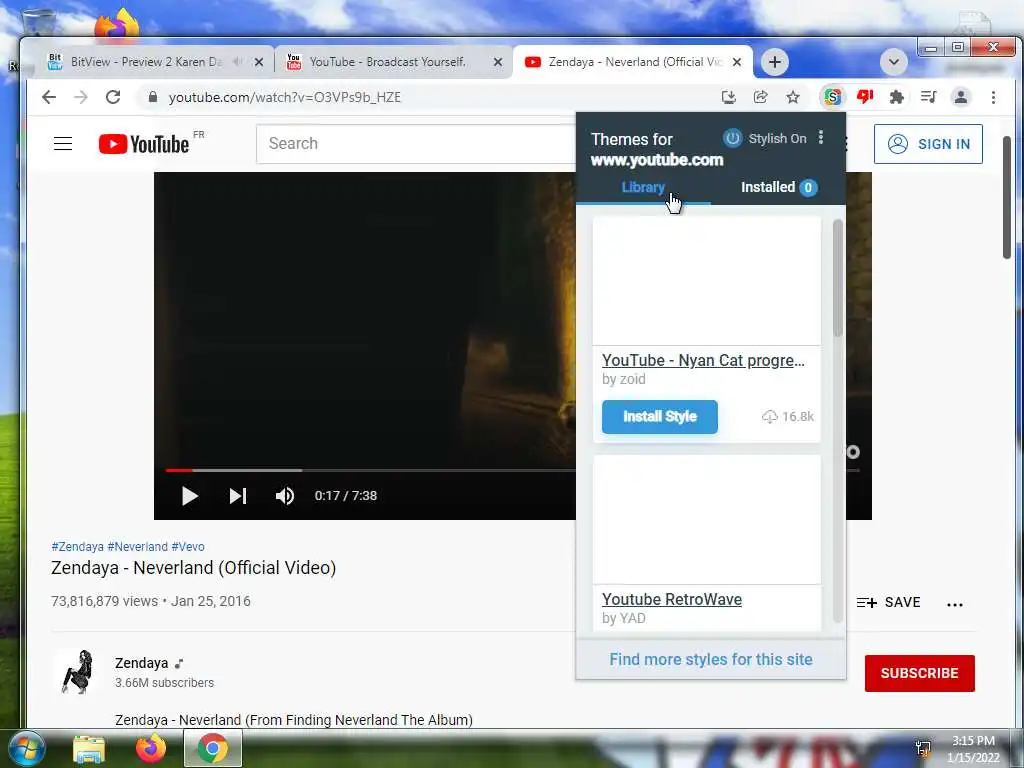1024x768 pixels.
Task: Click the red thumbs-down extension icon
Action: [865, 97]
